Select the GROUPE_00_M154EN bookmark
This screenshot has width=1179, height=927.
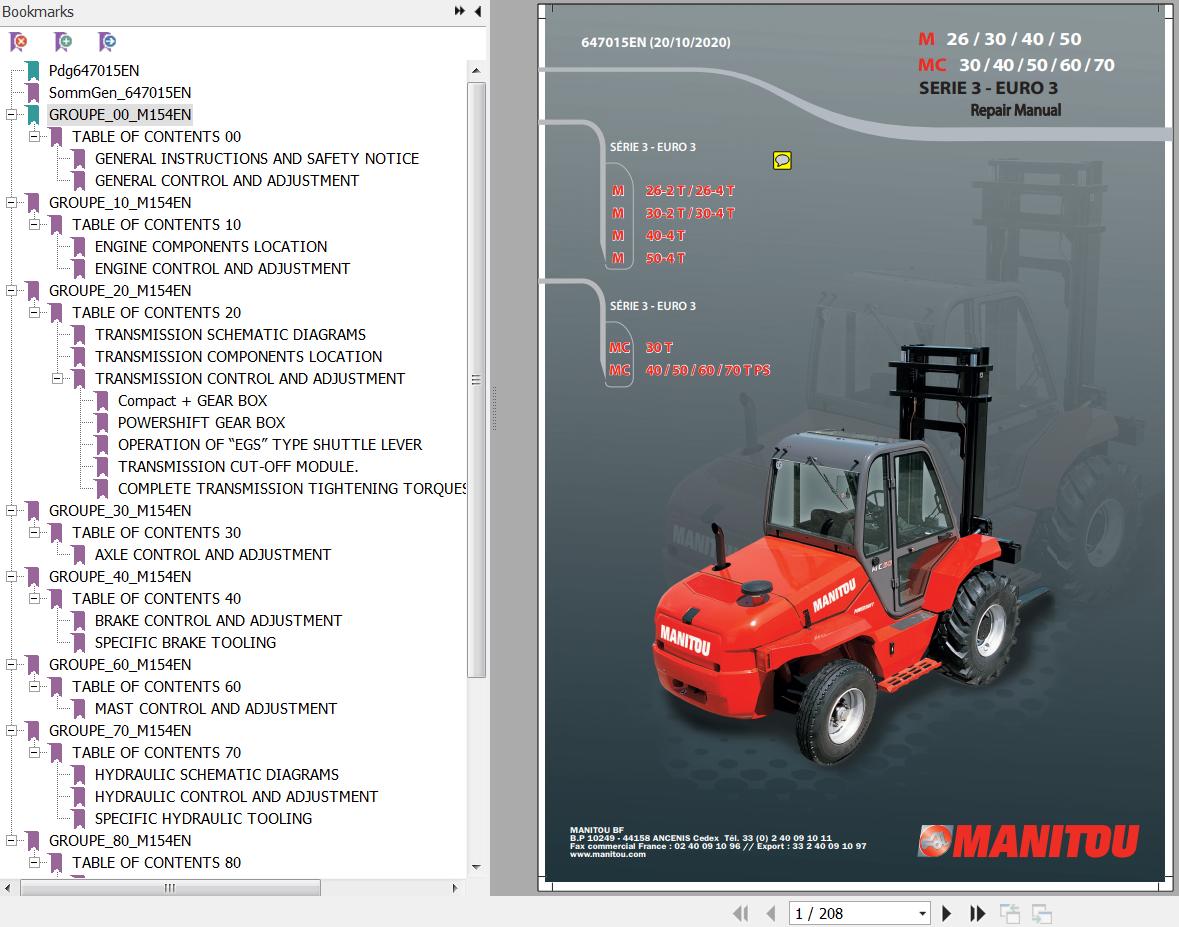(x=120, y=114)
